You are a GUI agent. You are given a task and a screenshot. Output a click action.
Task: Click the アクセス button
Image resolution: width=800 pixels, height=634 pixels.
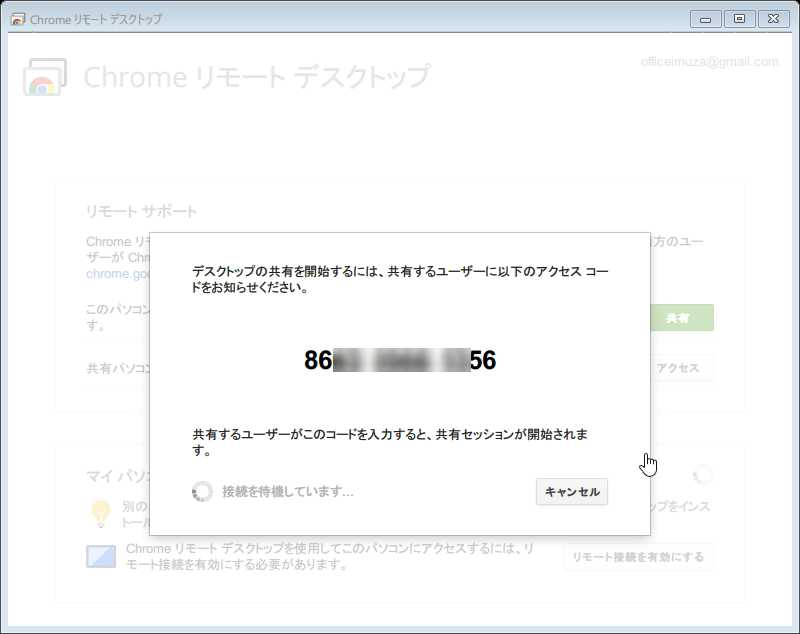tap(677, 368)
